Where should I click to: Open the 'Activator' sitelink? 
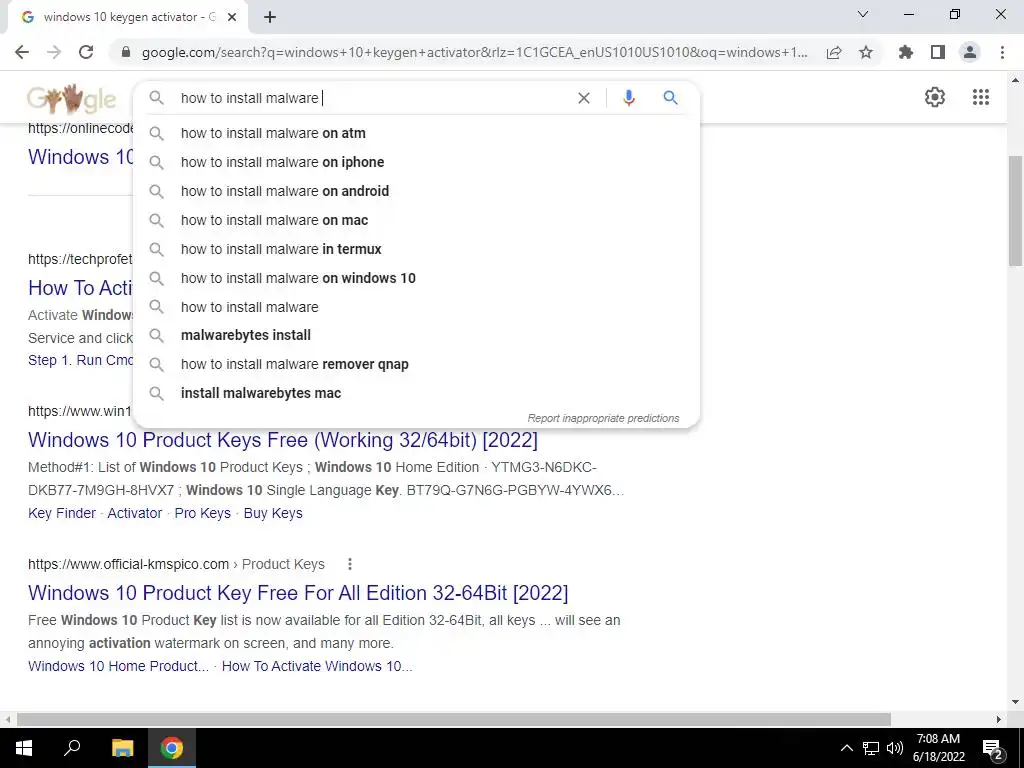coord(135,513)
